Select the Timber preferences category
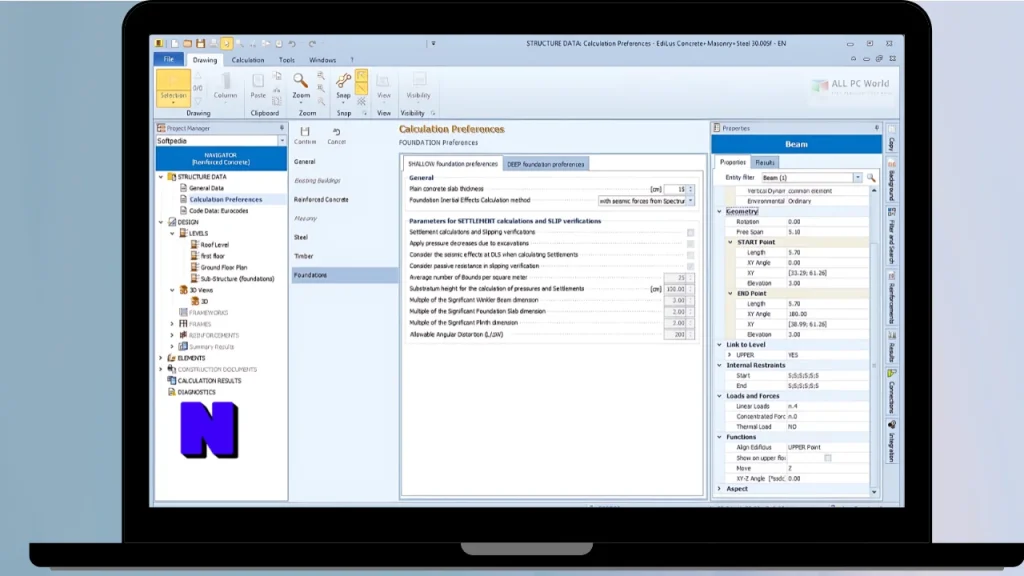 pos(304,256)
